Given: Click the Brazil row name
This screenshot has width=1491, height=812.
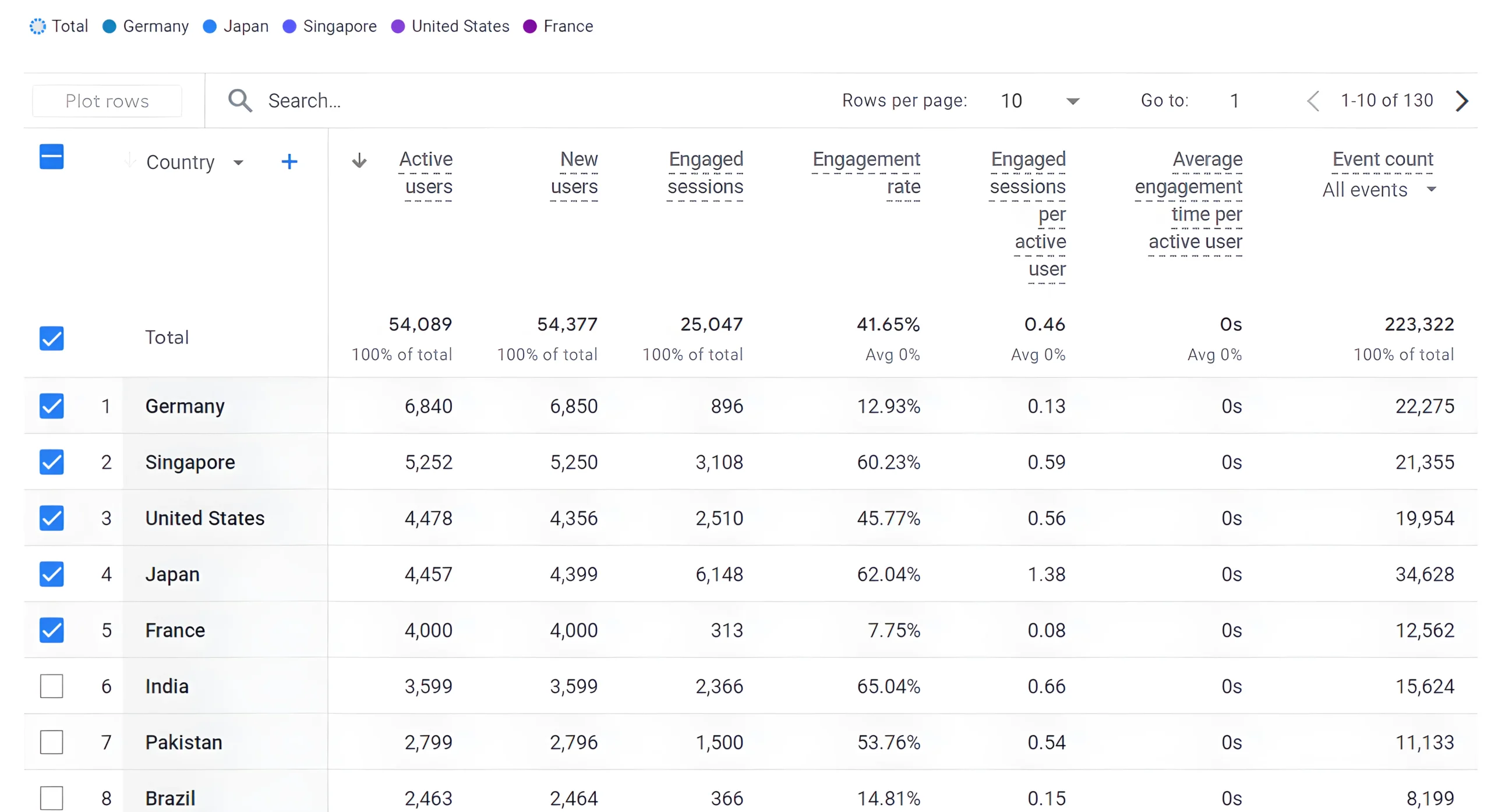Looking at the screenshot, I should 170,799.
